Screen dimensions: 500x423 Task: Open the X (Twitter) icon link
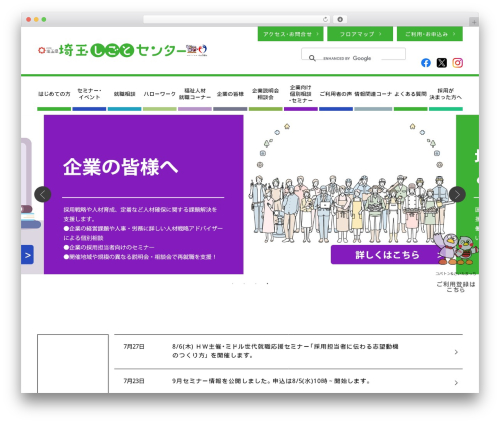point(442,63)
